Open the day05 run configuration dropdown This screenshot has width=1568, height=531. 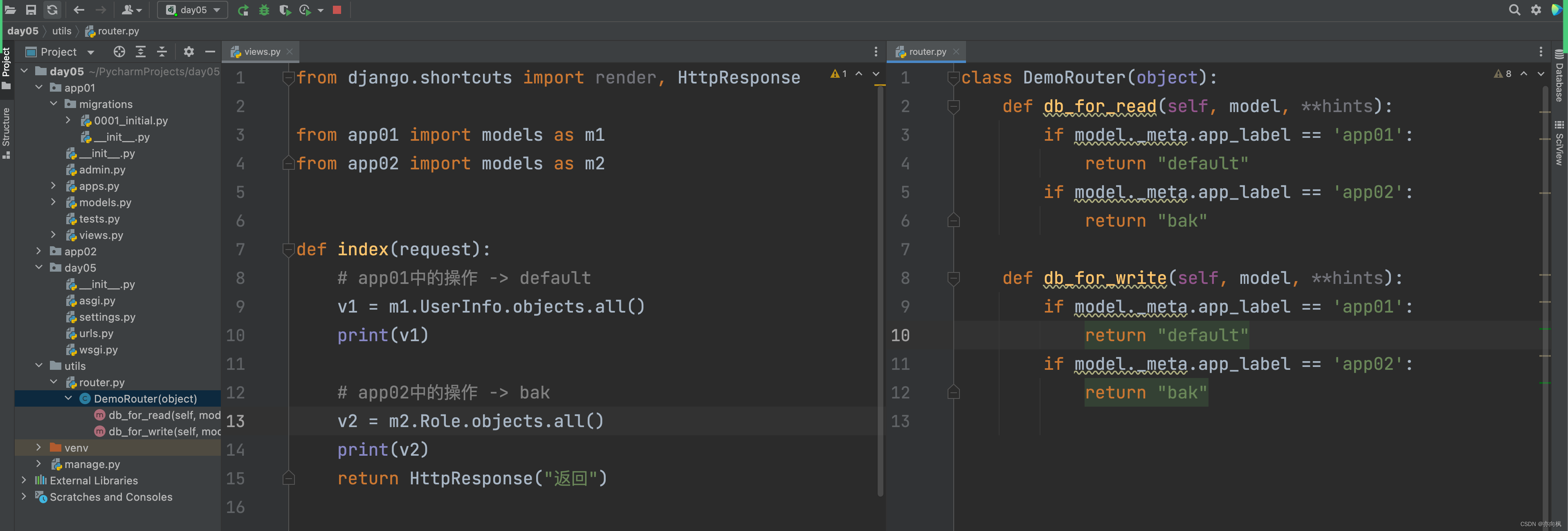(x=193, y=10)
